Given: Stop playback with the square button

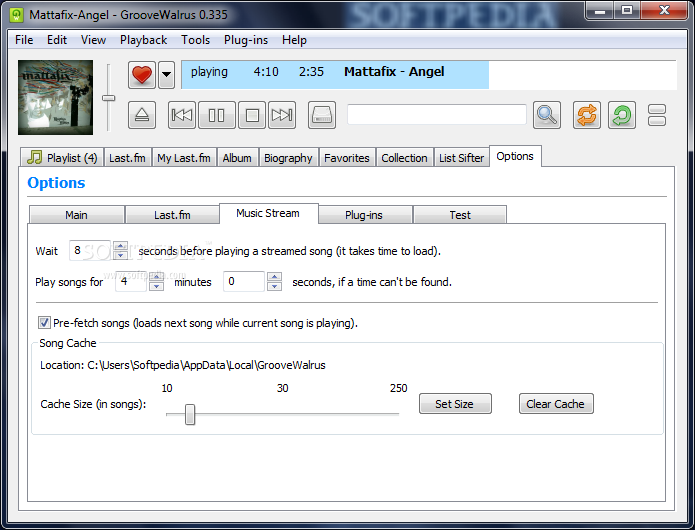Looking at the screenshot, I should click(252, 115).
